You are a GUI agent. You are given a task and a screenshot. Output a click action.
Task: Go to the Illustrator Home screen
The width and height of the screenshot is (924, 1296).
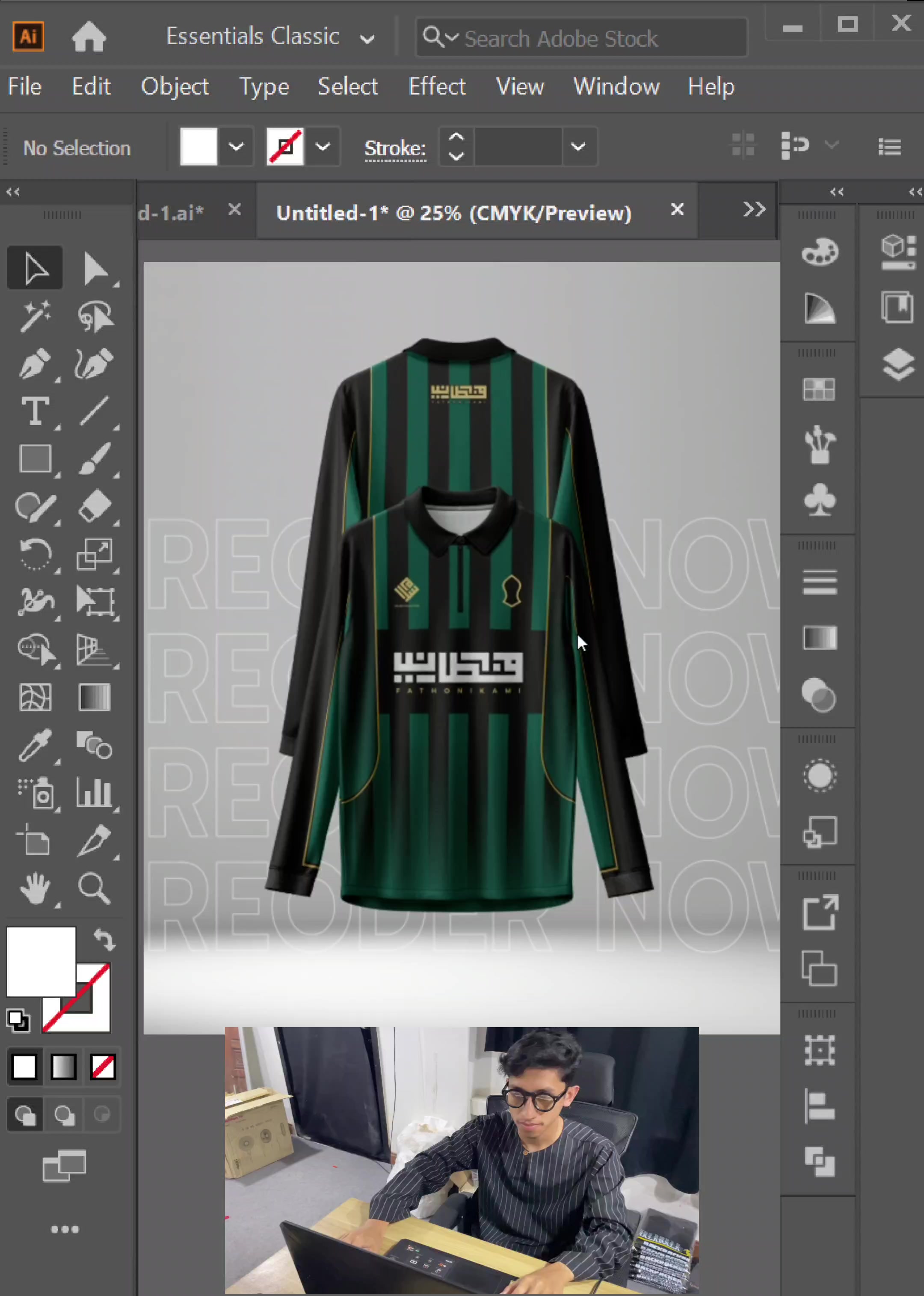89,38
